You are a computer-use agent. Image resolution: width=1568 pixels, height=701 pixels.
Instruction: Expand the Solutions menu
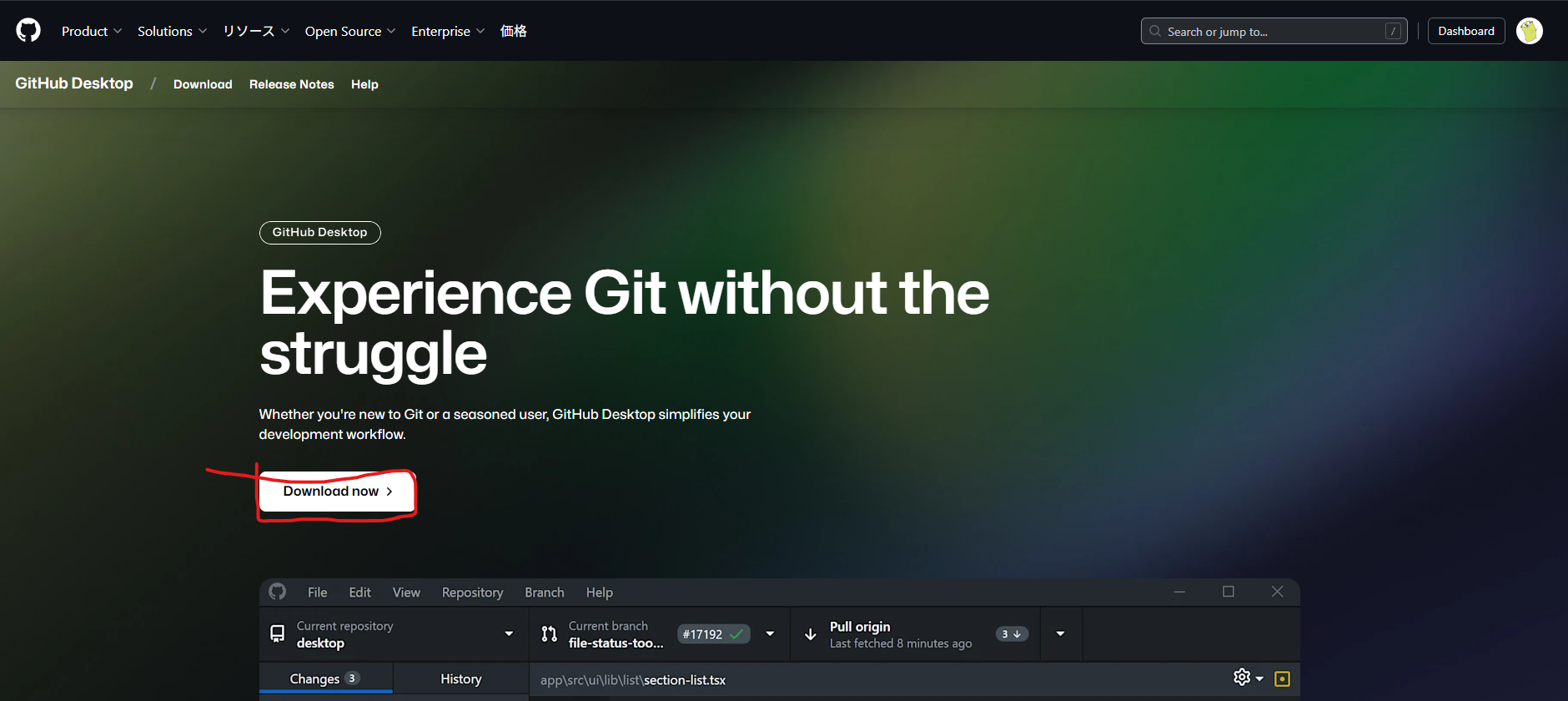(x=172, y=31)
